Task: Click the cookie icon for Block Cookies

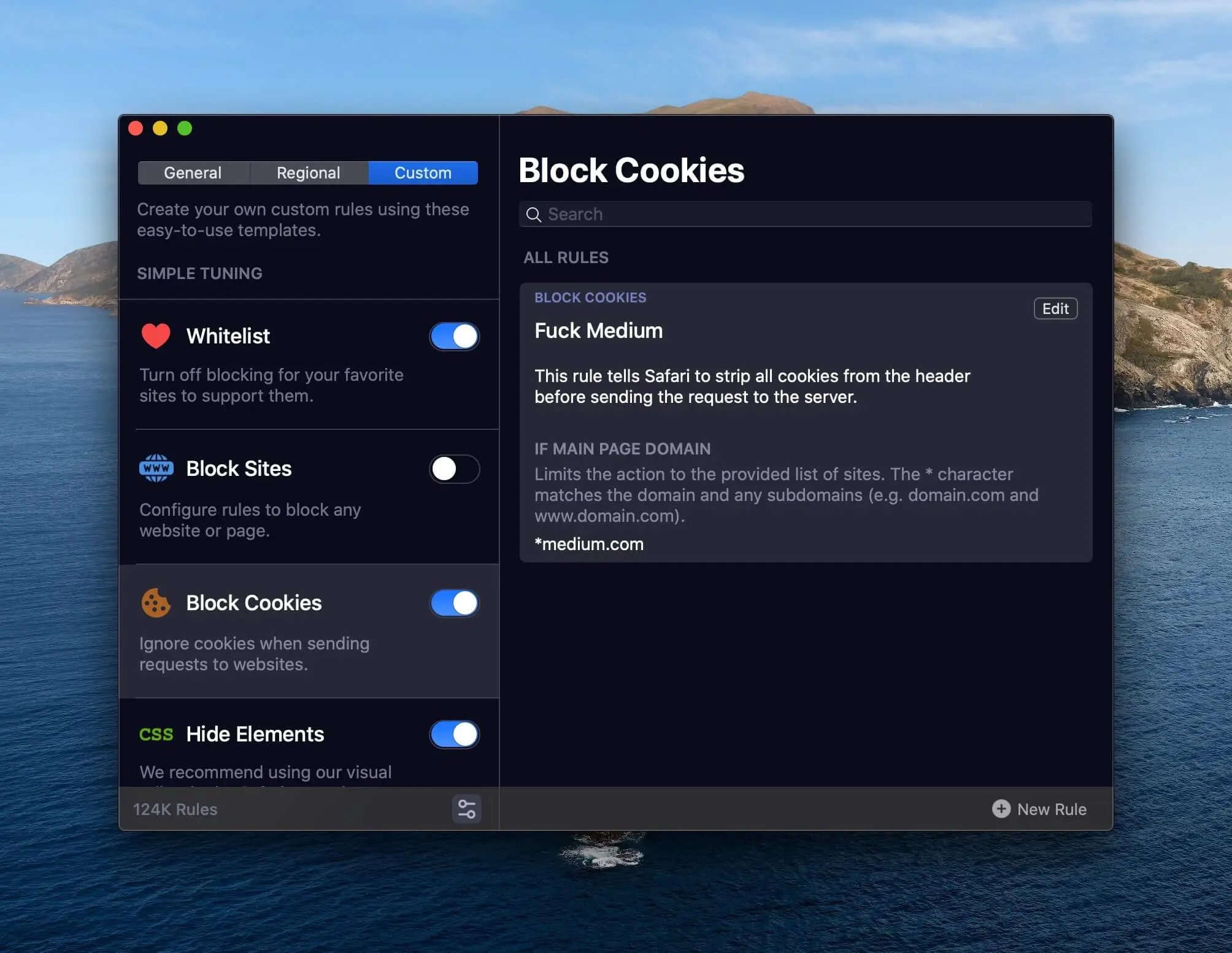Action: 156,603
